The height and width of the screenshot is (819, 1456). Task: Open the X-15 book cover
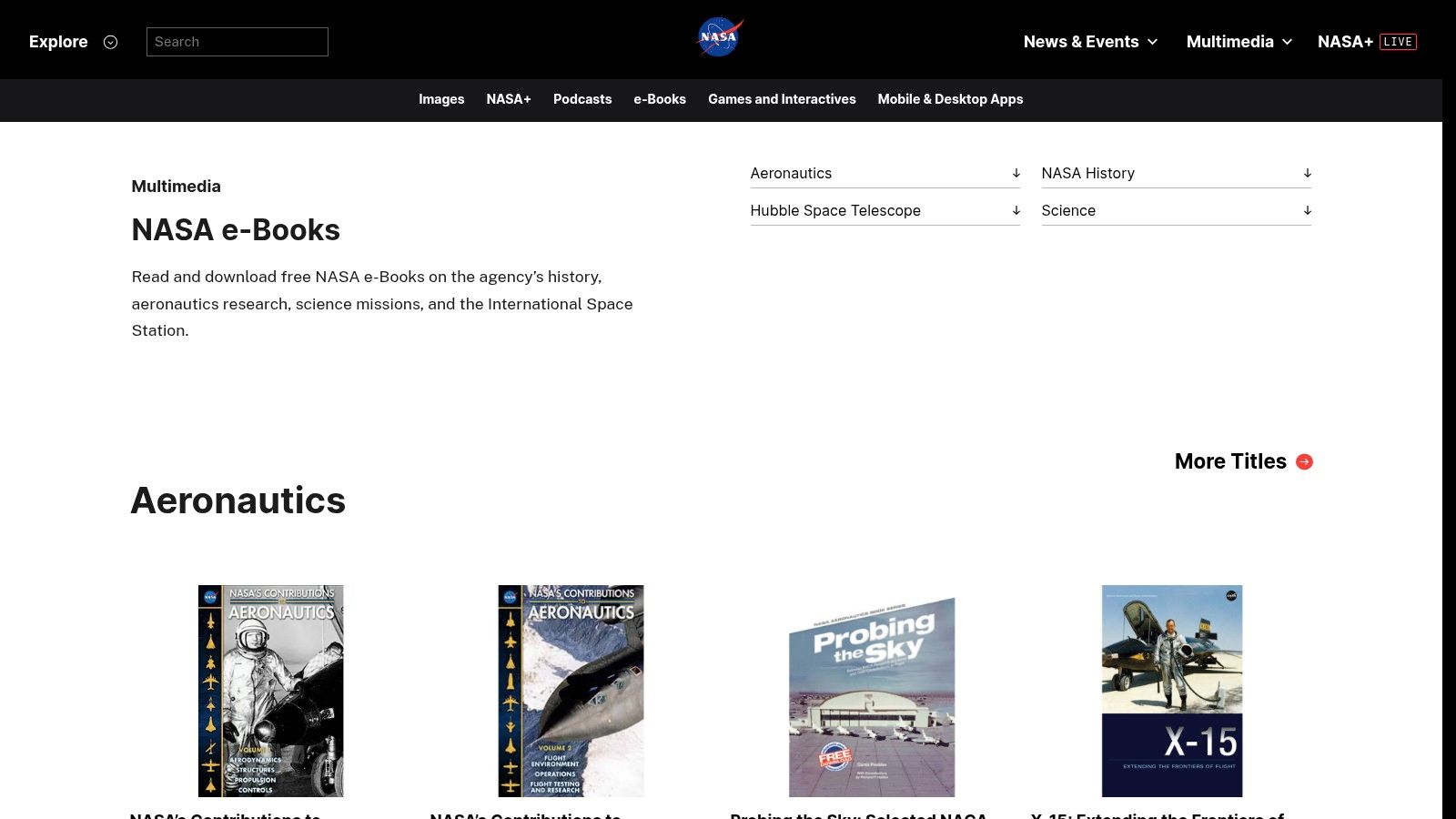point(1172,691)
